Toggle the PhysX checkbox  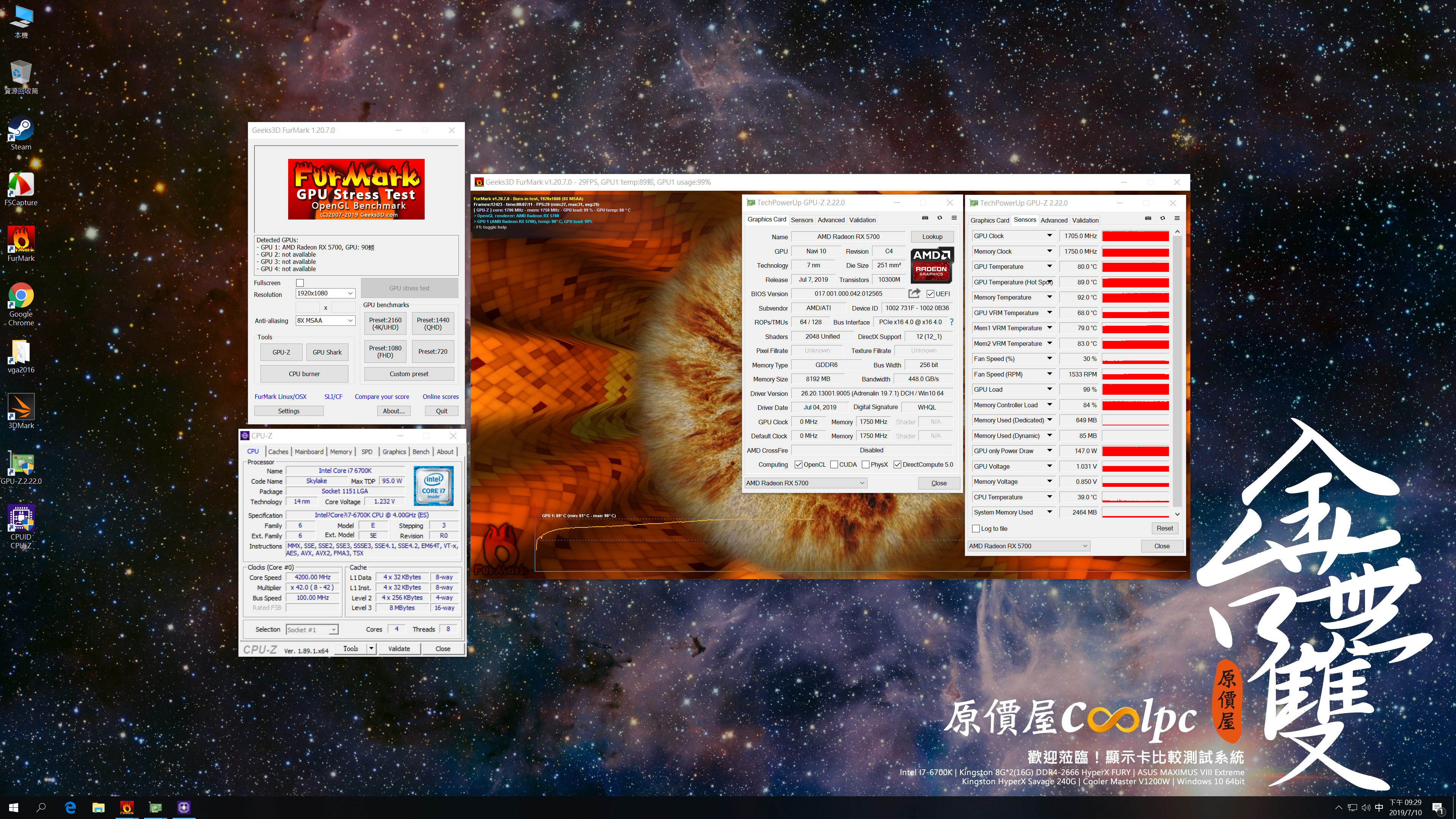(x=865, y=464)
